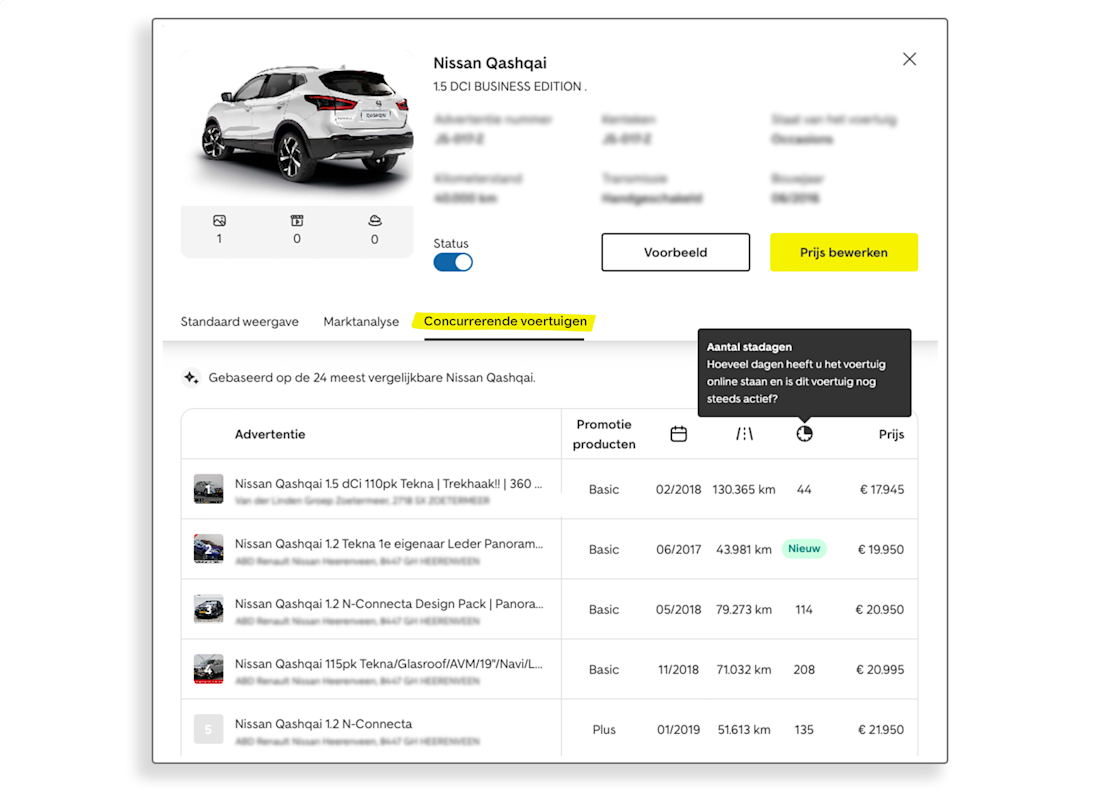
Task: Click the yellow Prijs bewerken button
Action: click(843, 253)
